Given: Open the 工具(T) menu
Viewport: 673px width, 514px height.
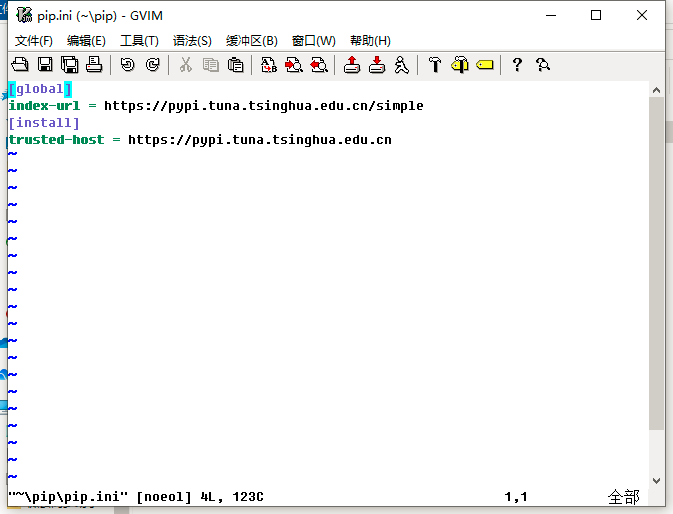Looking at the screenshot, I should point(139,41).
